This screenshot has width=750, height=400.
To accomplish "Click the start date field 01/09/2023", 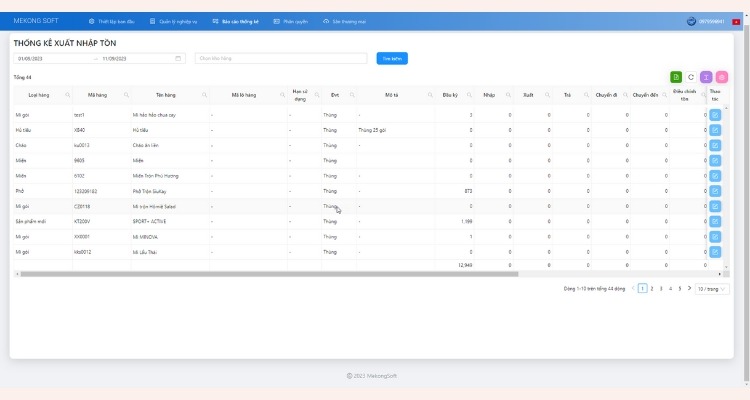I will 50,58.
